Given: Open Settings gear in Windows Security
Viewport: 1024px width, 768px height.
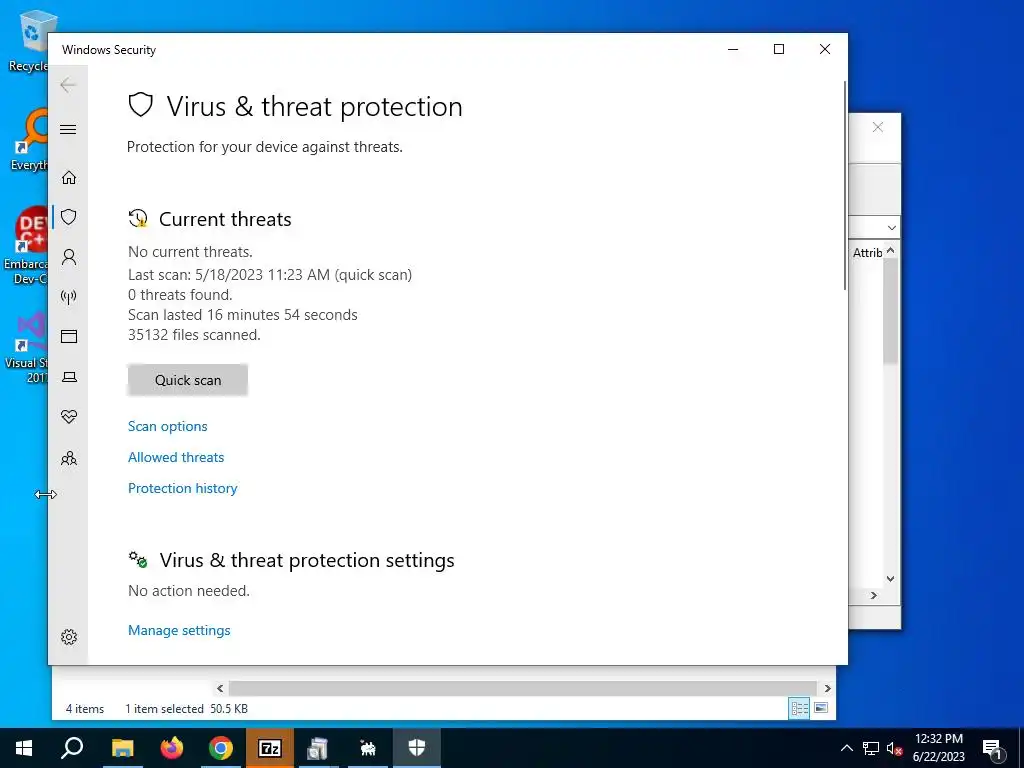Looking at the screenshot, I should 69,637.
